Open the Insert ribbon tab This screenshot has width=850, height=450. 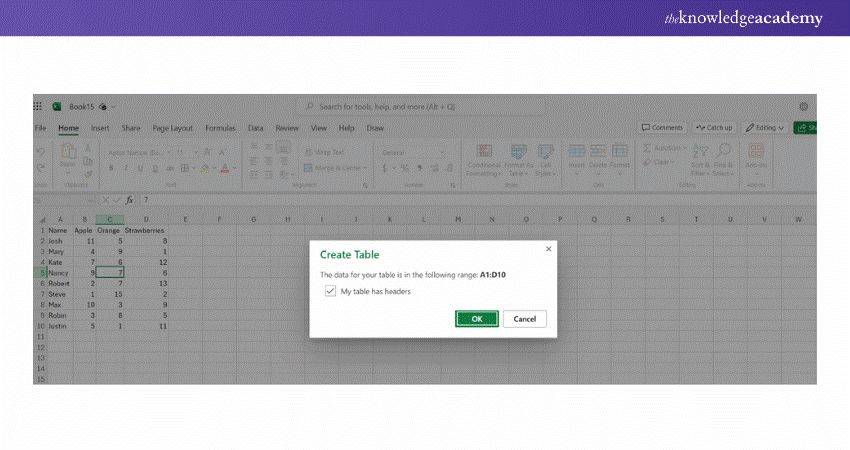[x=100, y=128]
